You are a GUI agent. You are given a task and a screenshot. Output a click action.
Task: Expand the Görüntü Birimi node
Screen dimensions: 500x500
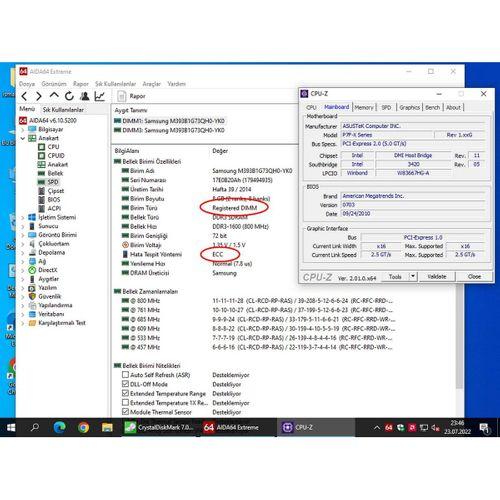(x=23, y=235)
